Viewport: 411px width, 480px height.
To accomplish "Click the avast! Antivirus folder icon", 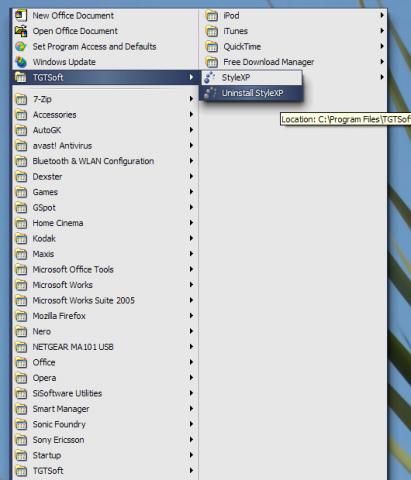I will (21, 146).
